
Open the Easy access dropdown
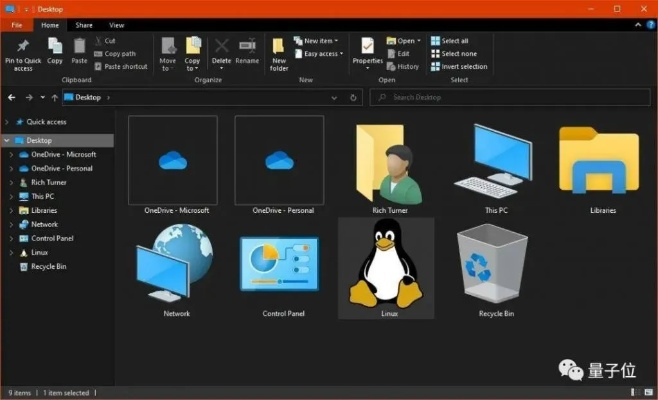pos(322,54)
